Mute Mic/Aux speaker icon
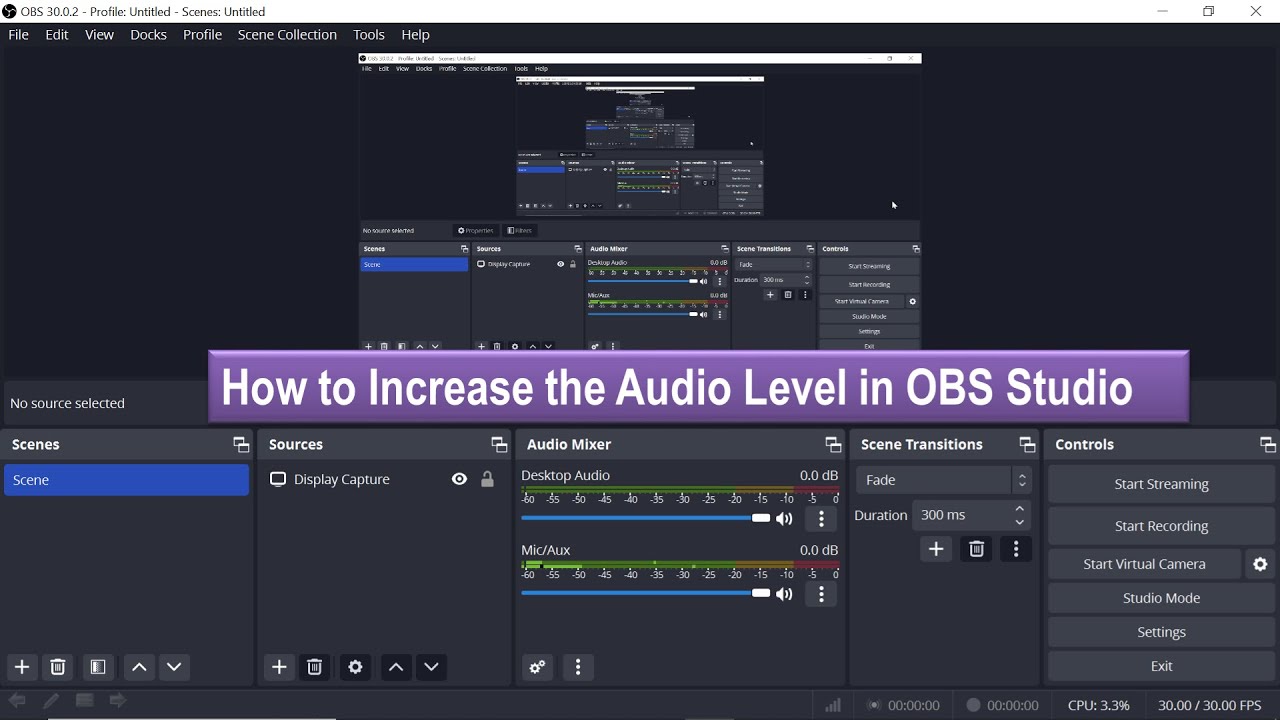The width and height of the screenshot is (1280, 720). pos(785,594)
